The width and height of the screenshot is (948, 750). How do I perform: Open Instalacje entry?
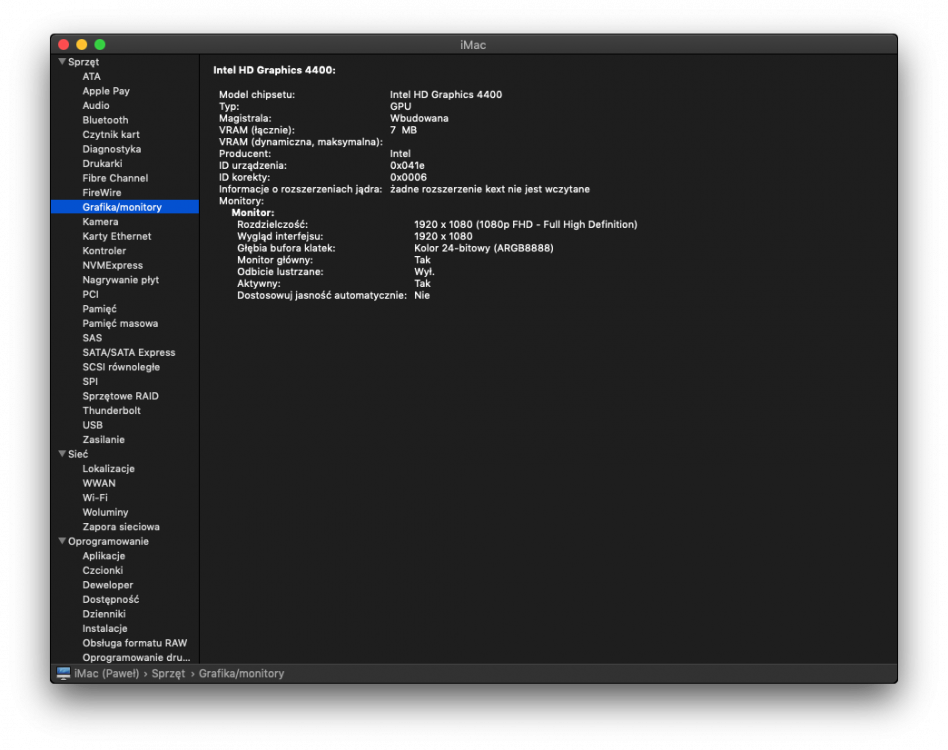click(x=105, y=628)
